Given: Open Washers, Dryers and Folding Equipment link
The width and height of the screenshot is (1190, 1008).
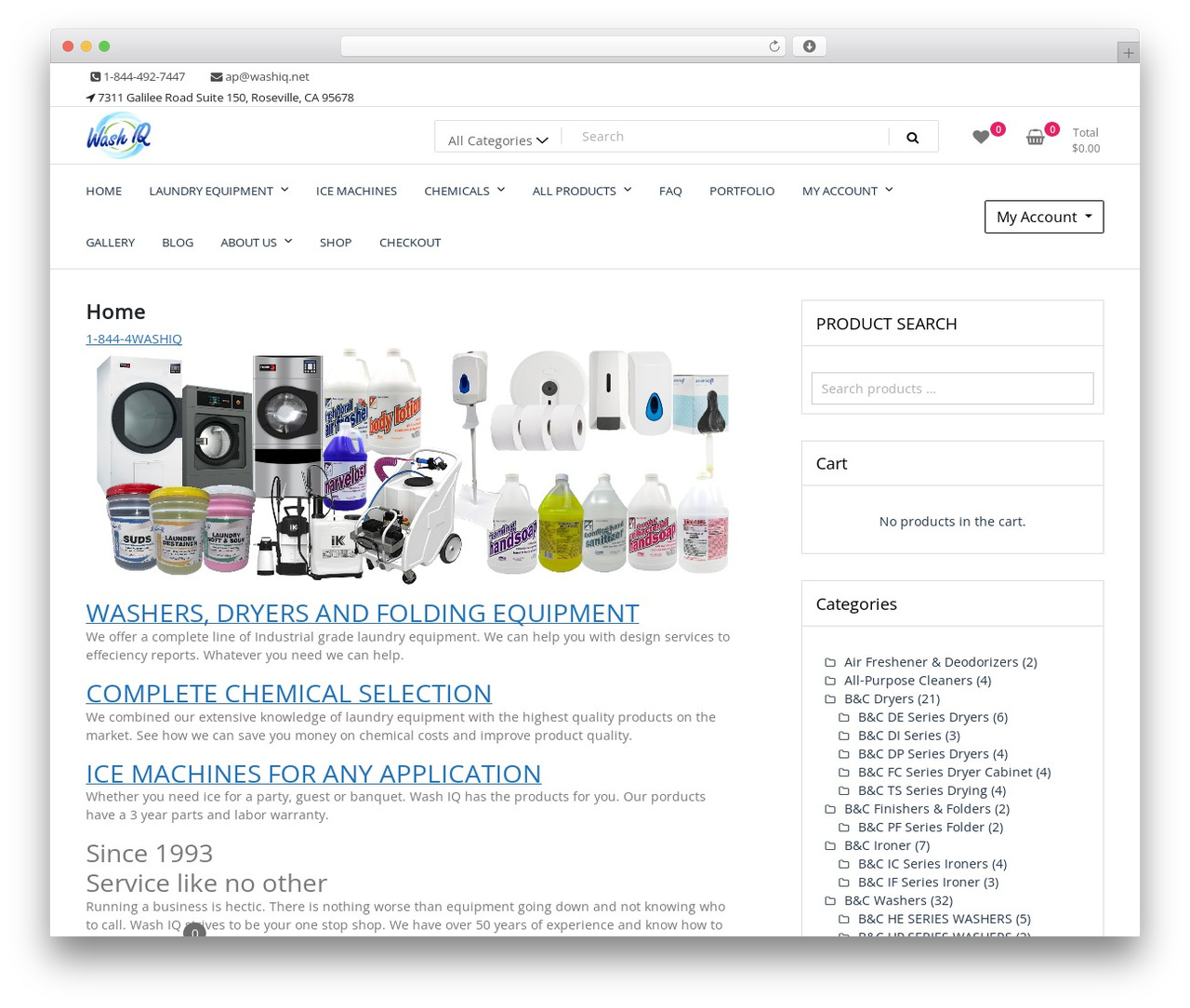Looking at the screenshot, I should pyautogui.click(x=363, y=613).
